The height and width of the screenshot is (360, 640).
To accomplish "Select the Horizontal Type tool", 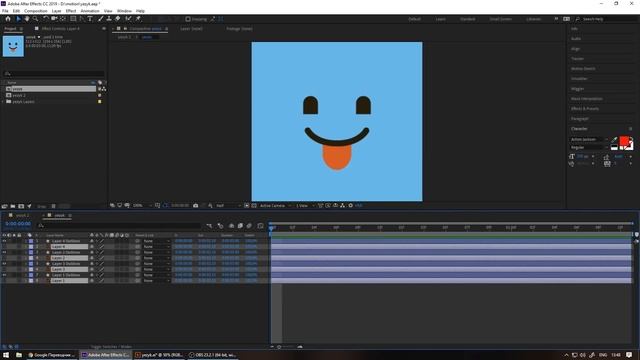I will tap(90, 19).
